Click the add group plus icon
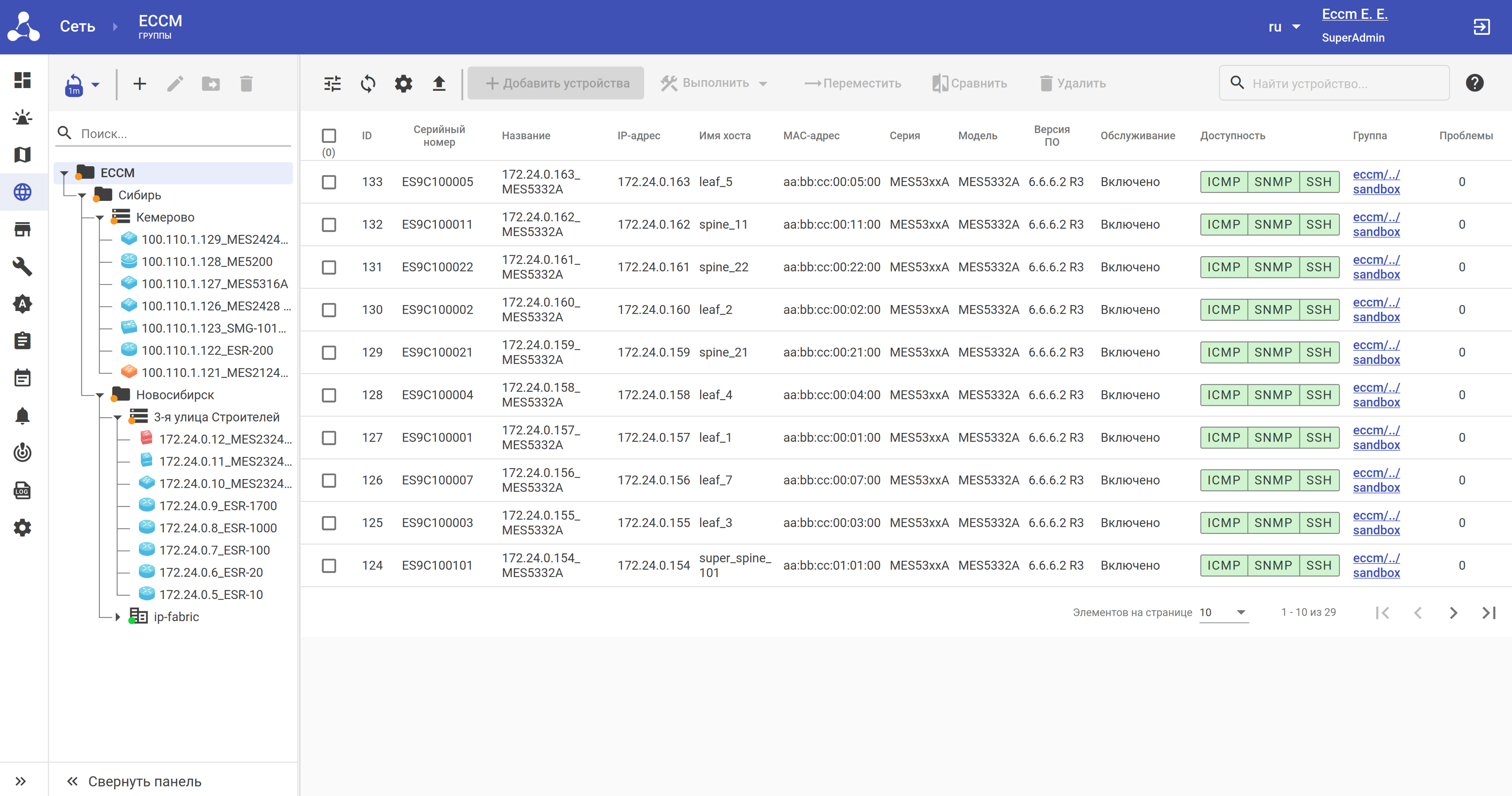This screenshot has width=1512, height=796. pos(140,84)
